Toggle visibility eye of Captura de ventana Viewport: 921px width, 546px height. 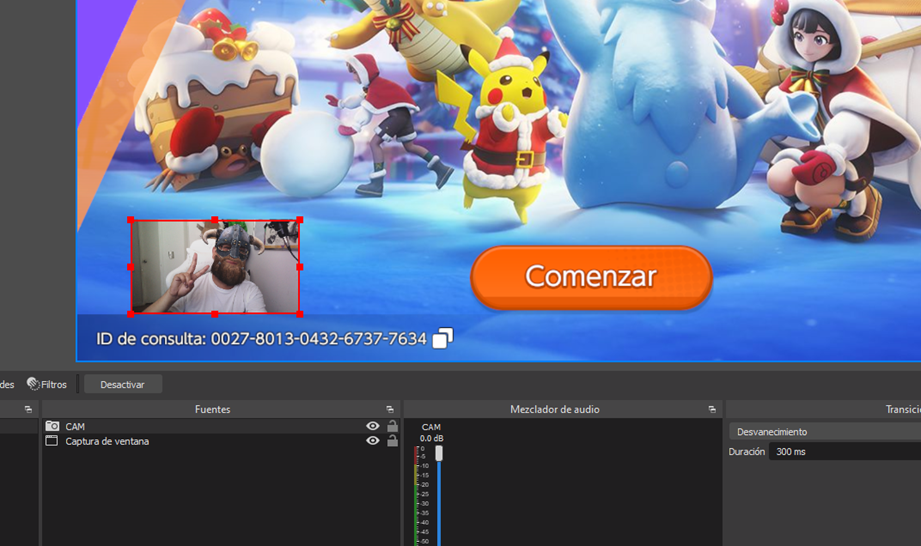coord(372,441)
